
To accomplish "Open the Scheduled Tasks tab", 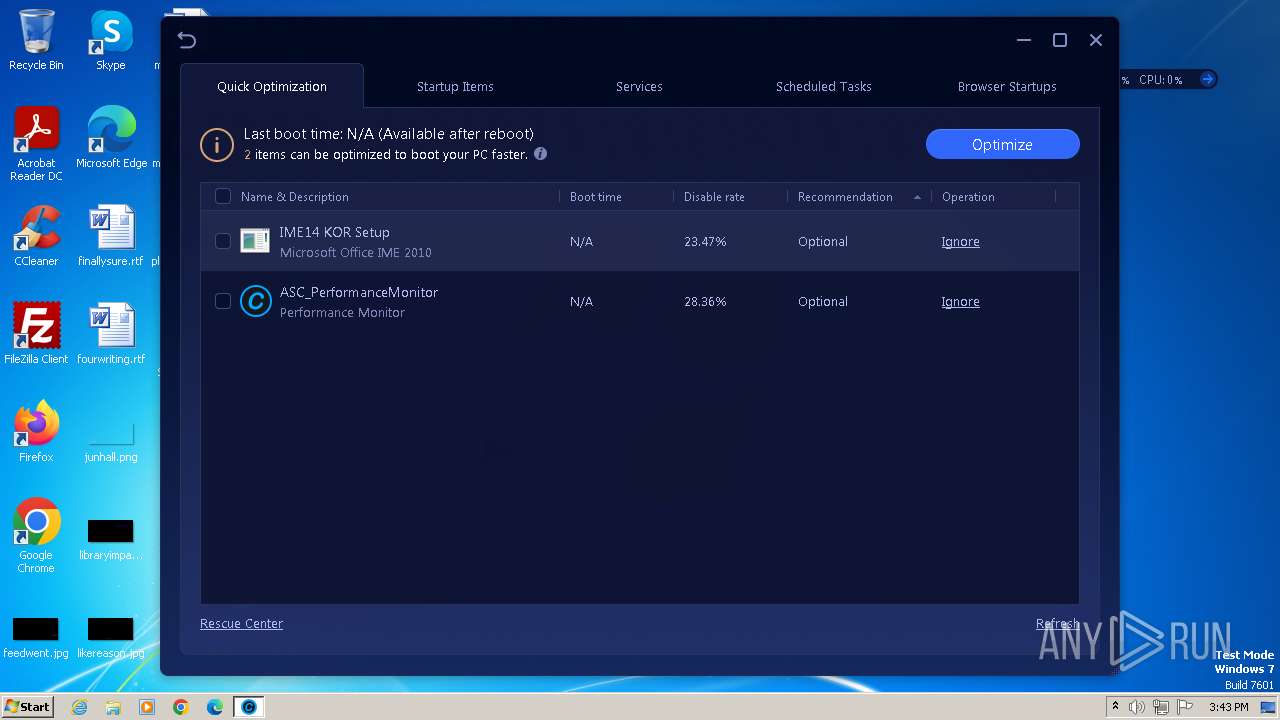I will 824,86.
